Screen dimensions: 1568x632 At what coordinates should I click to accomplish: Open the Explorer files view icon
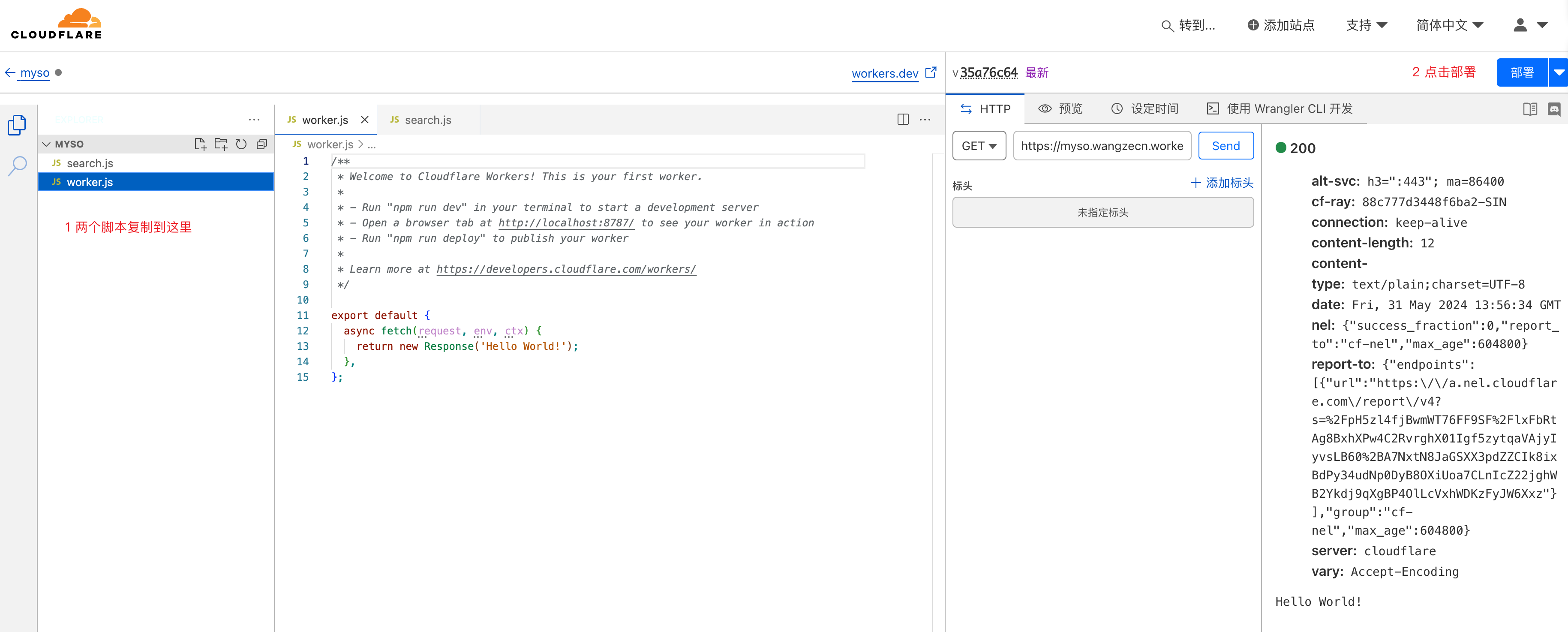(17, 125)
